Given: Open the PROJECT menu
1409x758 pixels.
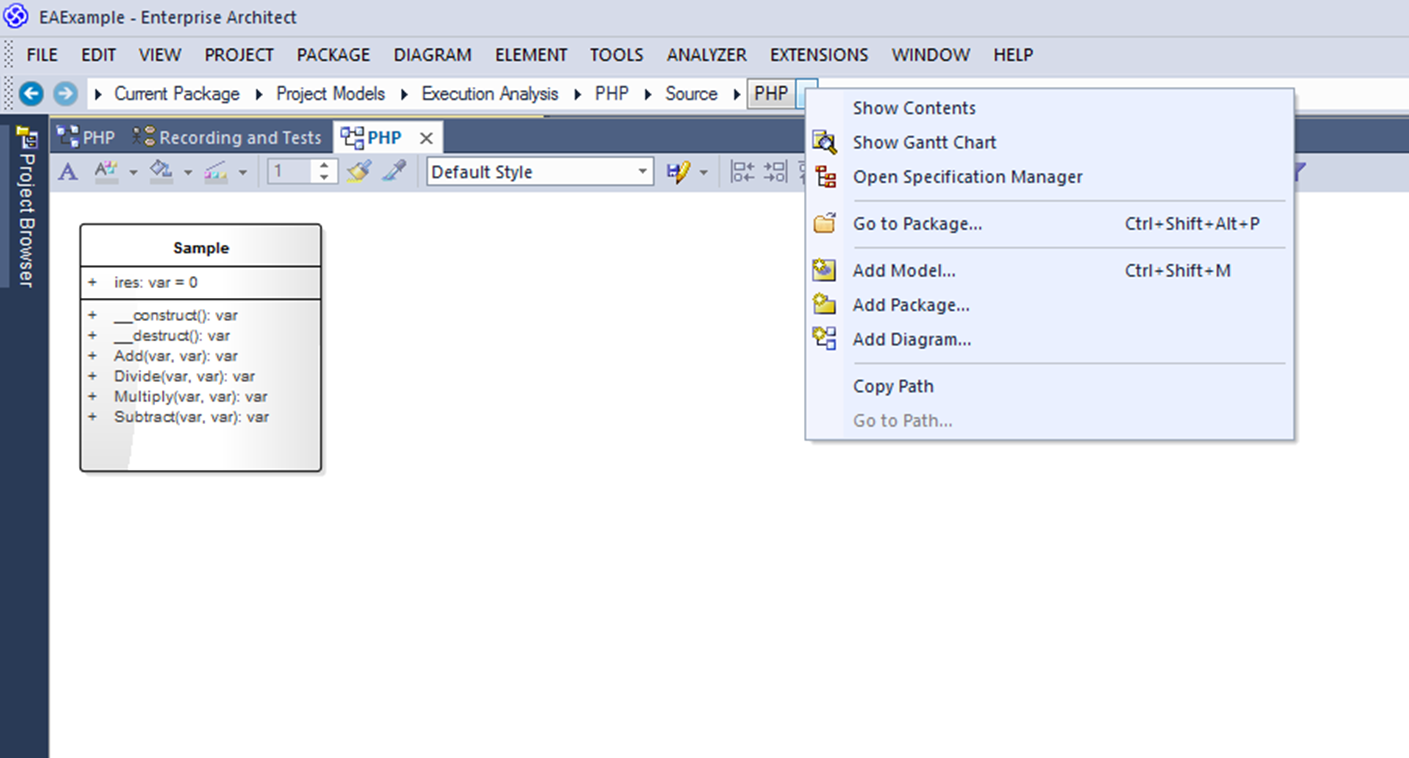Looking at the screenshot, I should pyautogui.click(x=239, y=55).
